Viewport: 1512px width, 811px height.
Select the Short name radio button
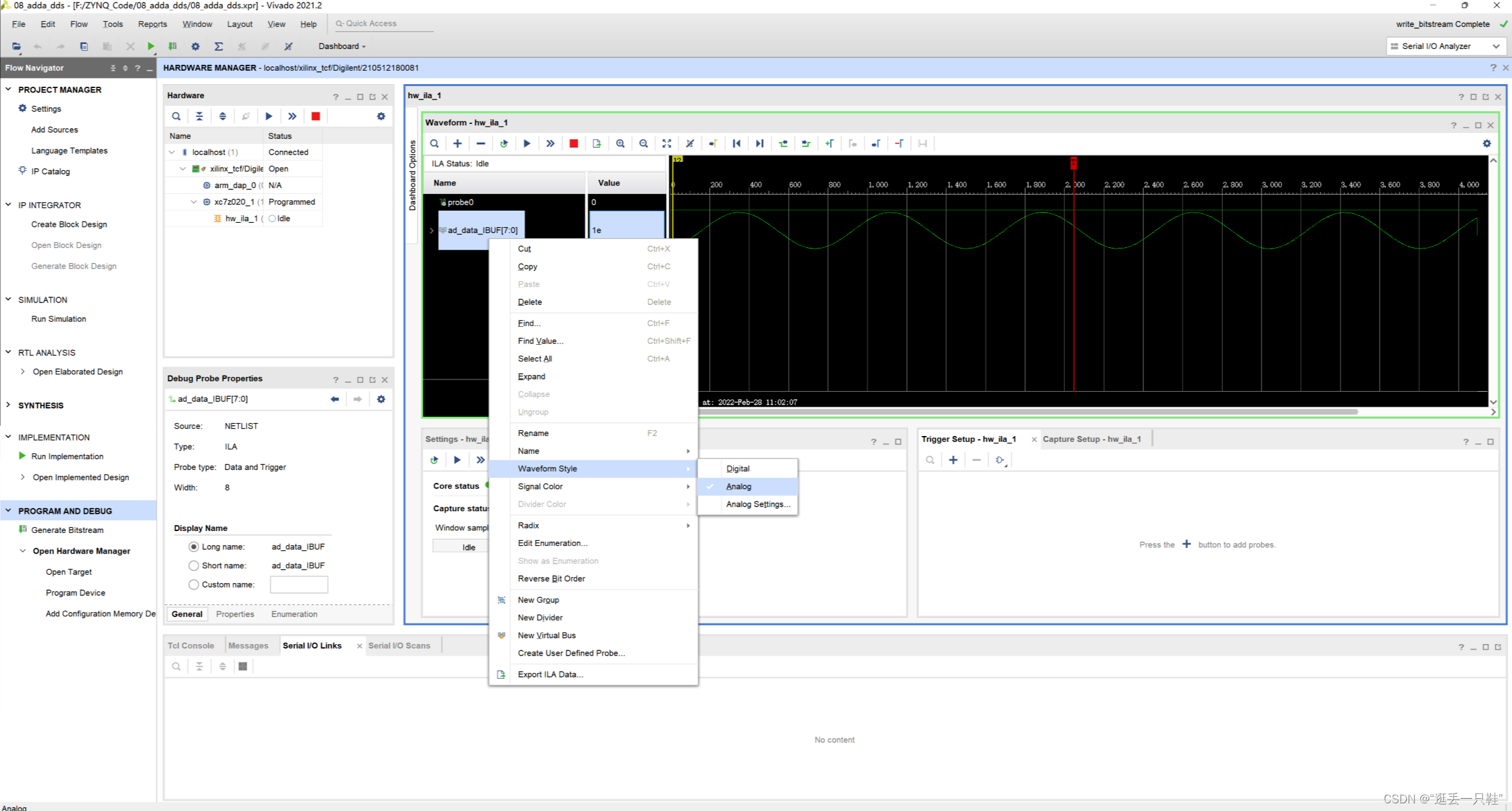tap(193, 566)
